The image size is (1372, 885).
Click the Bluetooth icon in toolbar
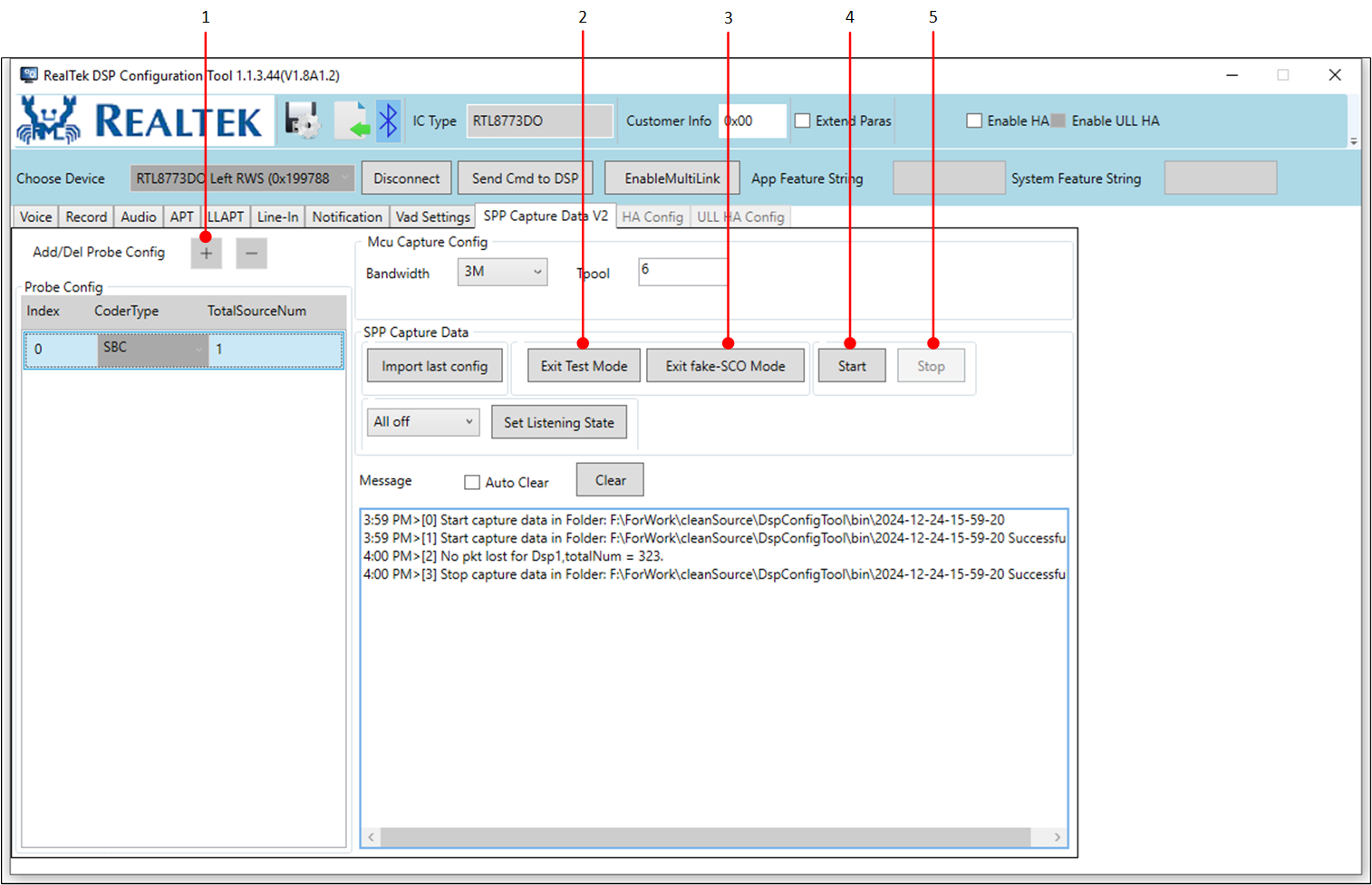pos(388,120)
